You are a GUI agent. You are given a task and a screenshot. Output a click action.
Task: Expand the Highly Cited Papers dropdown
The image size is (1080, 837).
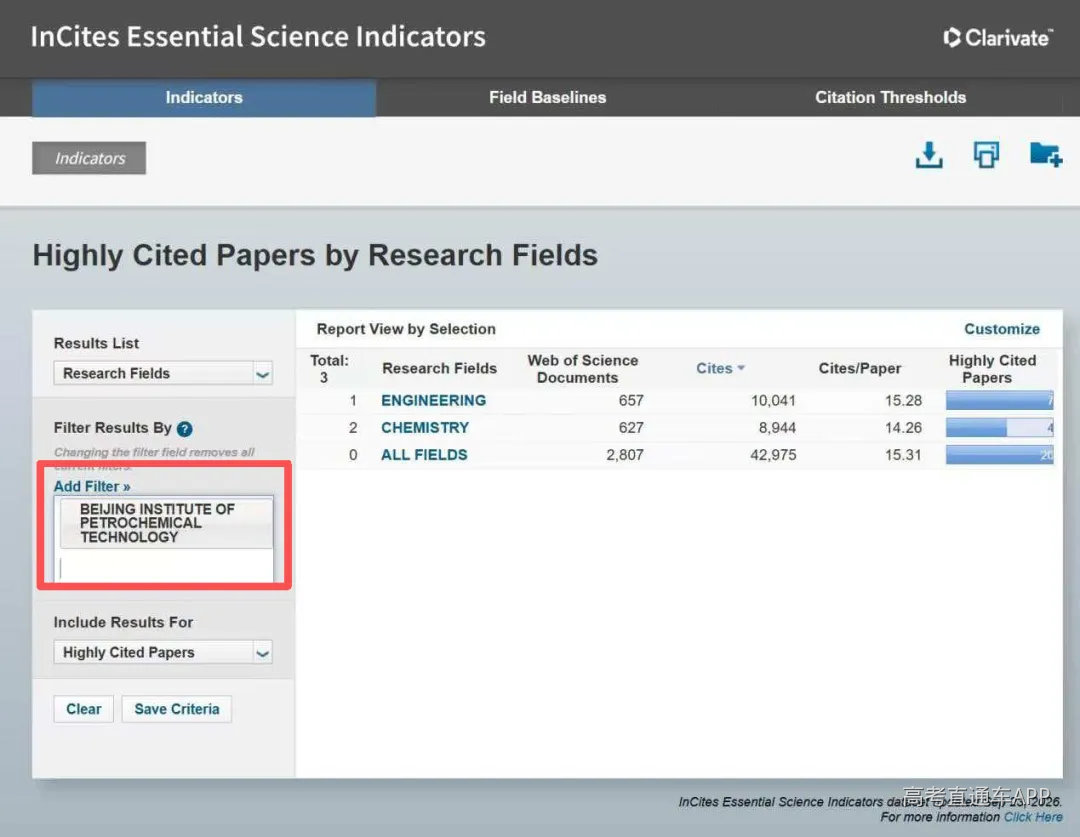click(x=163, y=652)
